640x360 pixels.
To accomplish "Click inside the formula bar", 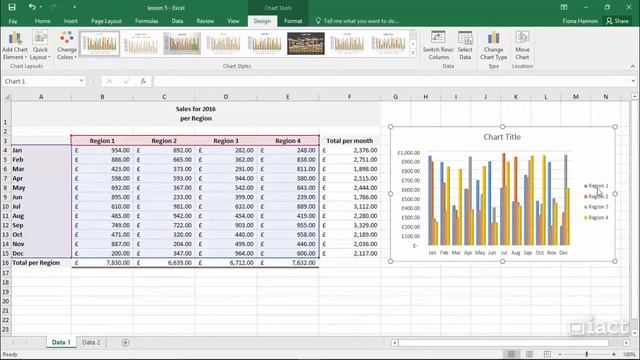I will click(392, 81).
